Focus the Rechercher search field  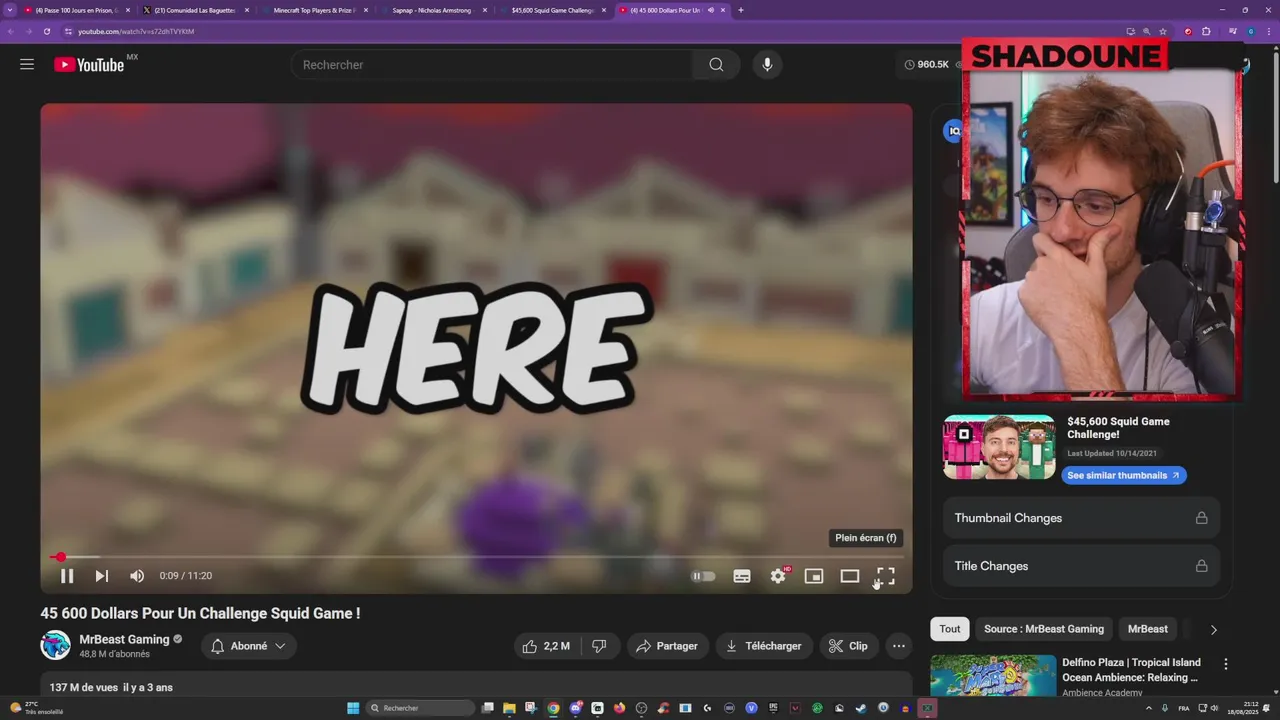click(x=491, y=65)
